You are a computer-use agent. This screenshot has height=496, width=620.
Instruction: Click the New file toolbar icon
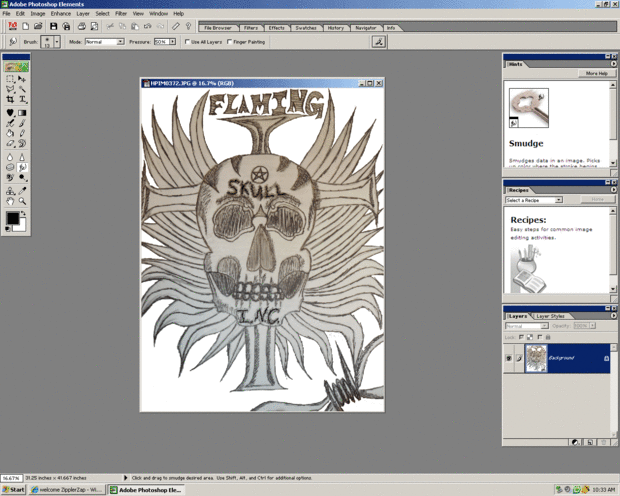click(x=26, y=27)
